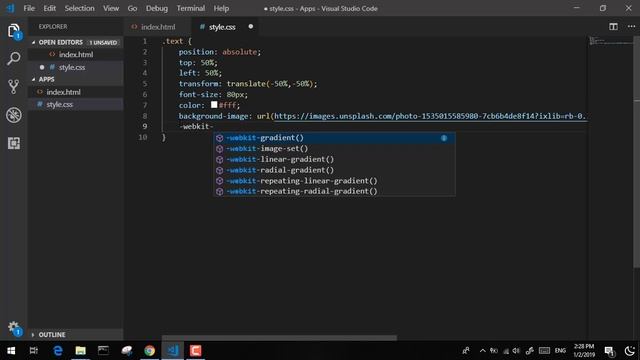
Task: Choose the -webkit-radial-gradient() suggestion
Action: tap(334, 170)
